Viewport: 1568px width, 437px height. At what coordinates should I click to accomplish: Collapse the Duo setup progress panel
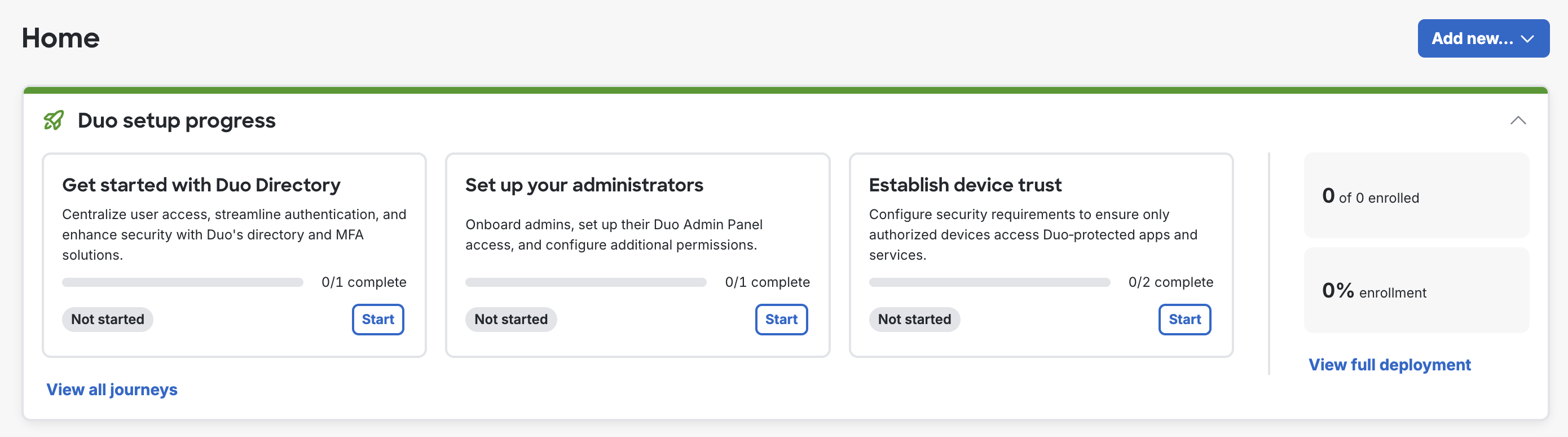pyautogui.click(x=1517, y=120)
